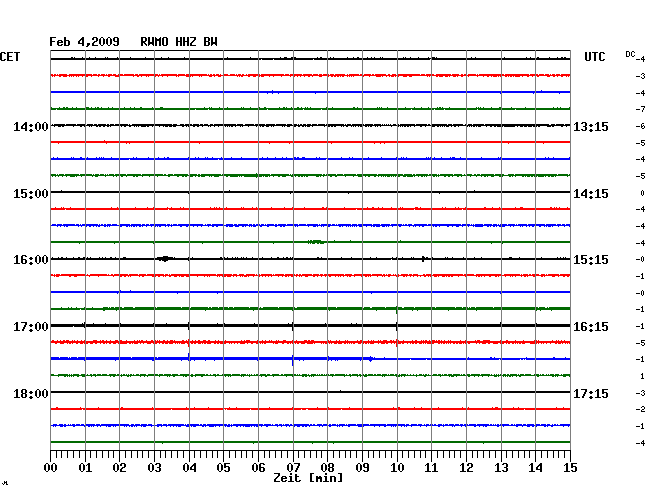Screen dimensions: 650x494
Task: Click minute tick label 02
Action: coord(119,468)
